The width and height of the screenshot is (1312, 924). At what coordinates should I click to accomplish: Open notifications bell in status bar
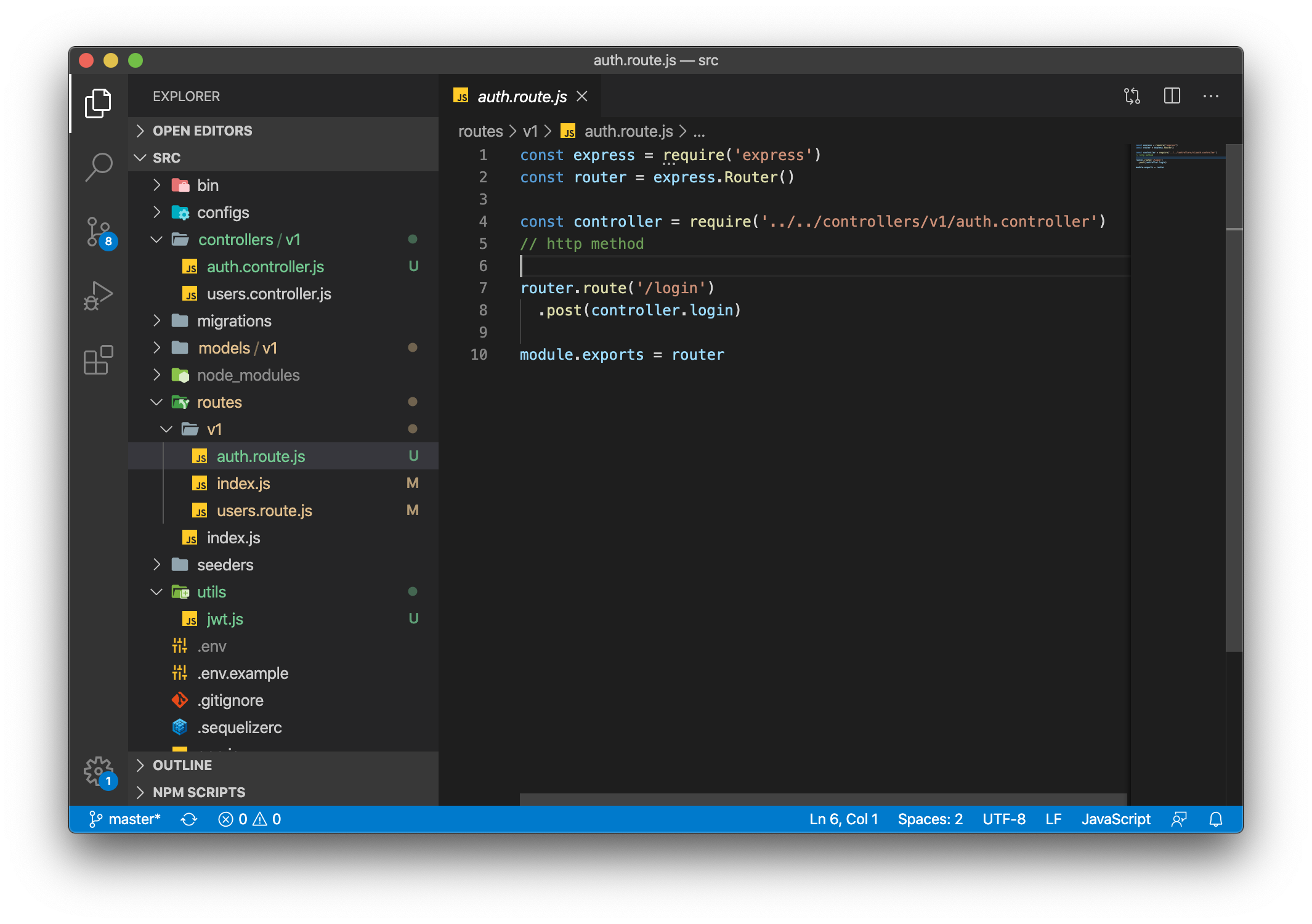(x=1215, y=819)
